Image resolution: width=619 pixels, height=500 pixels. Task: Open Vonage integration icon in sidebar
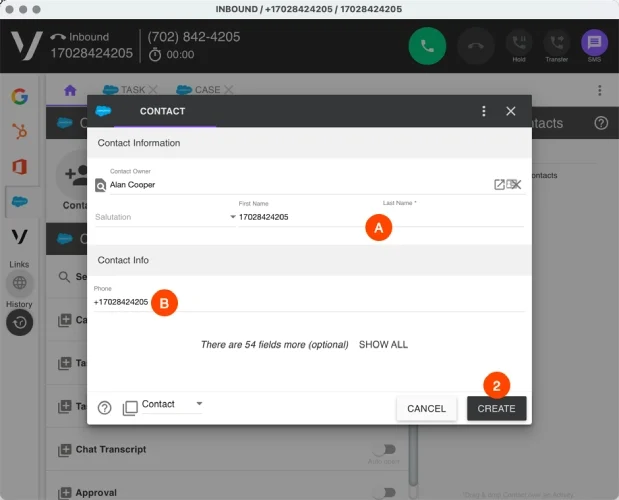click(x=19, y=236)
